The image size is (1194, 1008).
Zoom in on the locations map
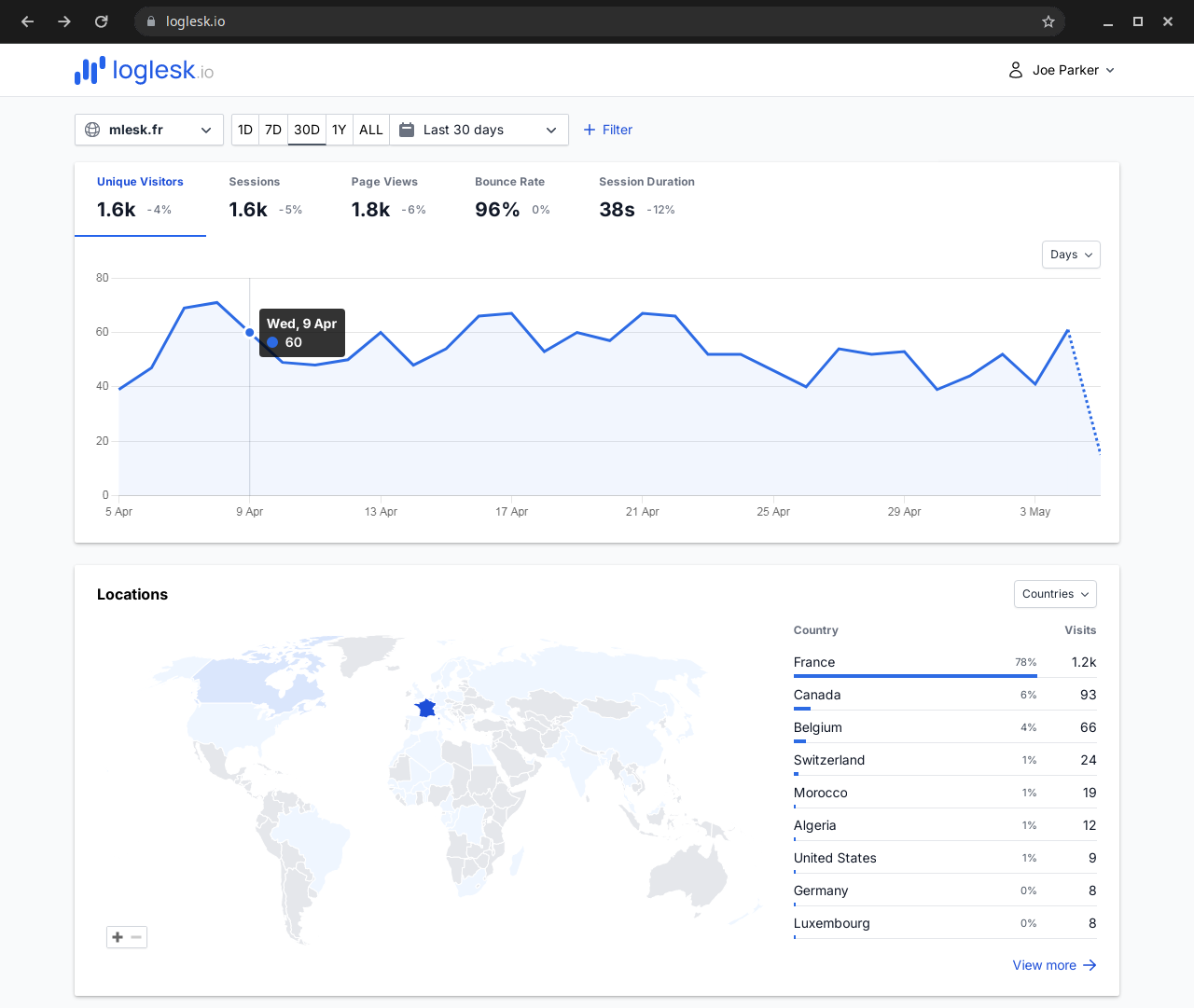pyautogui.click(x=118, y=937)
